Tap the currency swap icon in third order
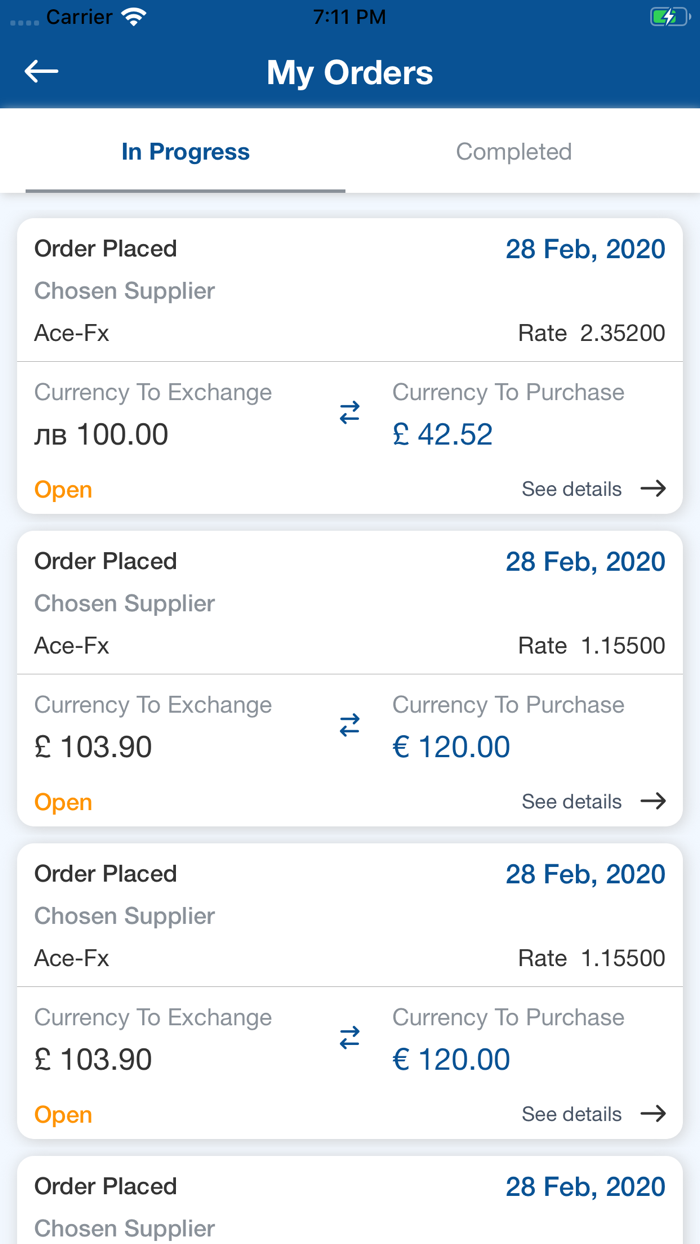This screenshot has width=700, height=1244. 349,1036
